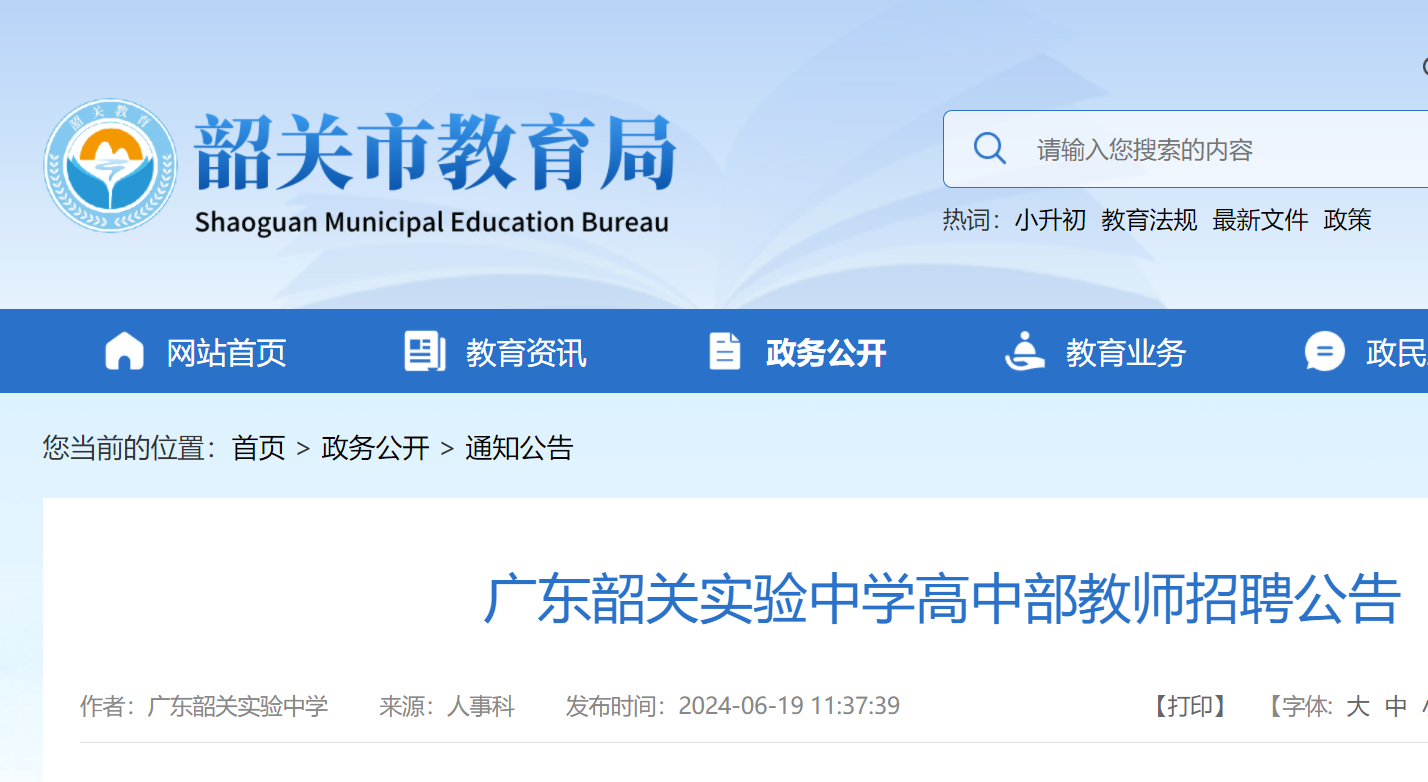Select the 政务公开 navigation tab
The height and width of the screenshot is (782, 1428).
click(x=826, y=353)
